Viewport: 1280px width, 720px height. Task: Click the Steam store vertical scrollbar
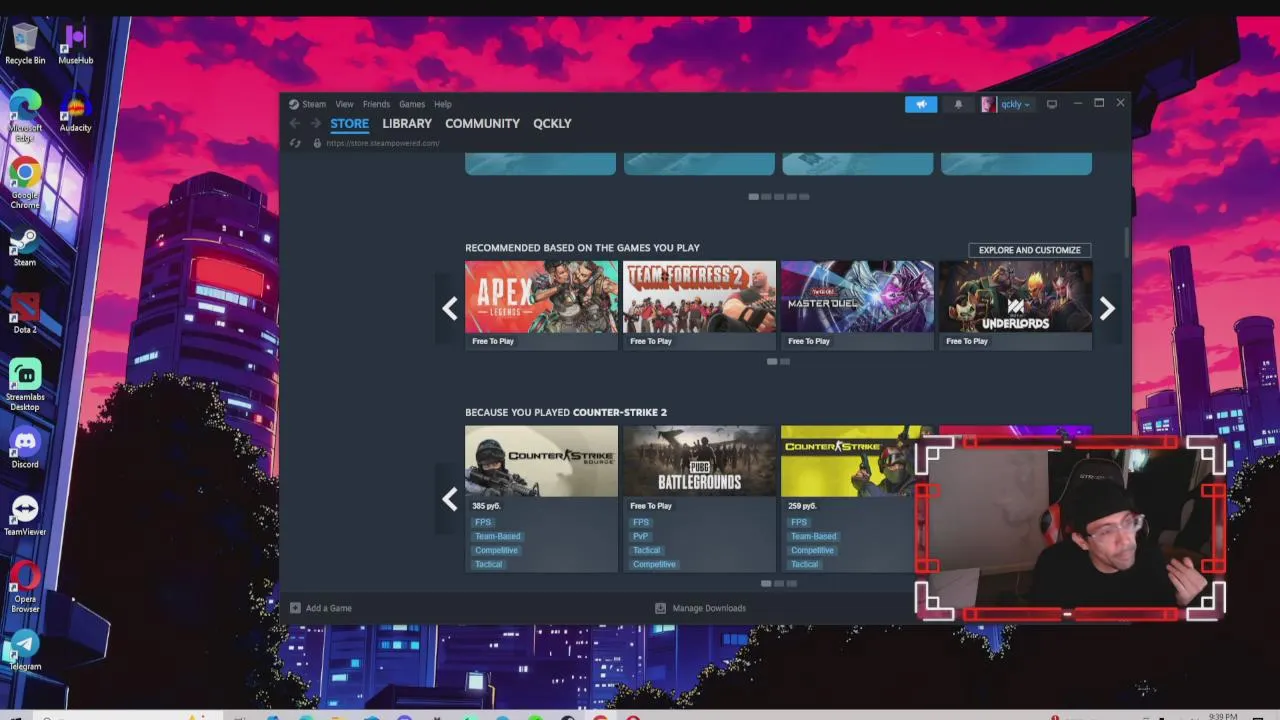[x=1126, y=241]
